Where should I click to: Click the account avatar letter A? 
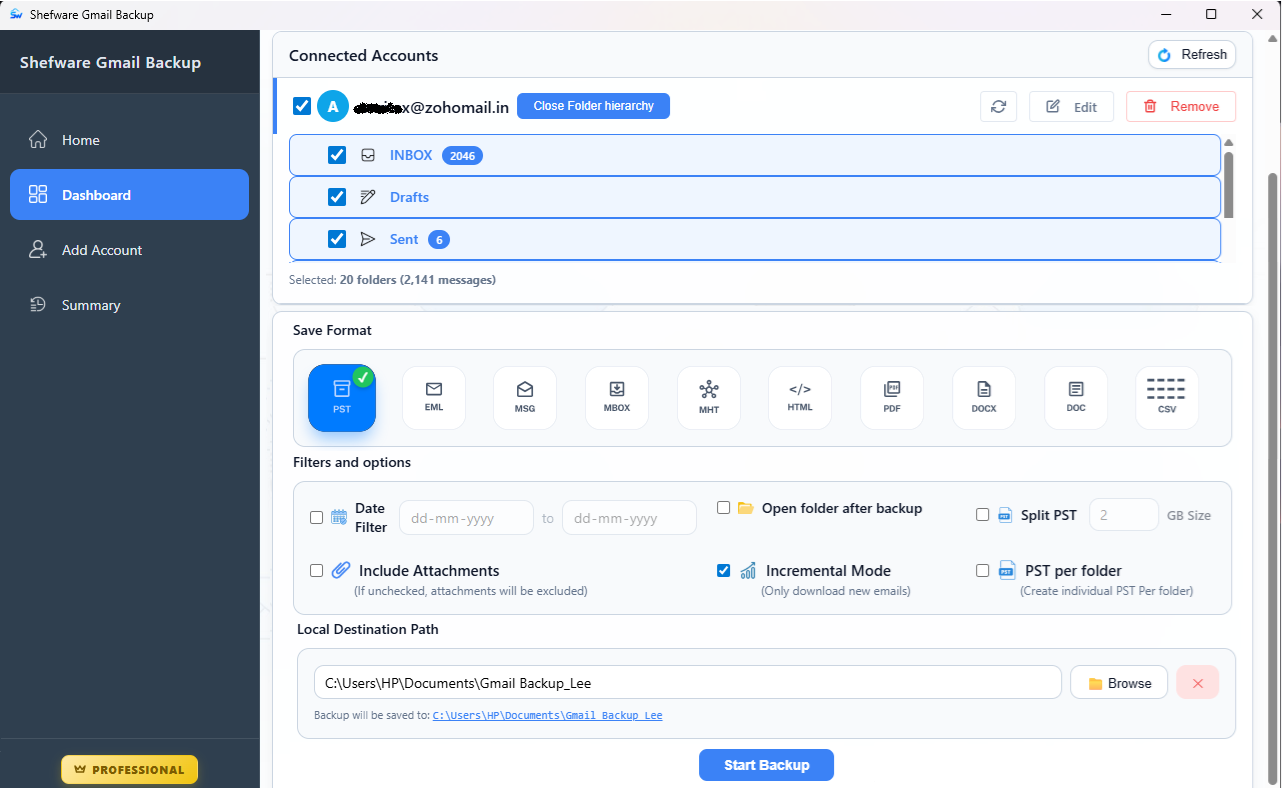333,106
